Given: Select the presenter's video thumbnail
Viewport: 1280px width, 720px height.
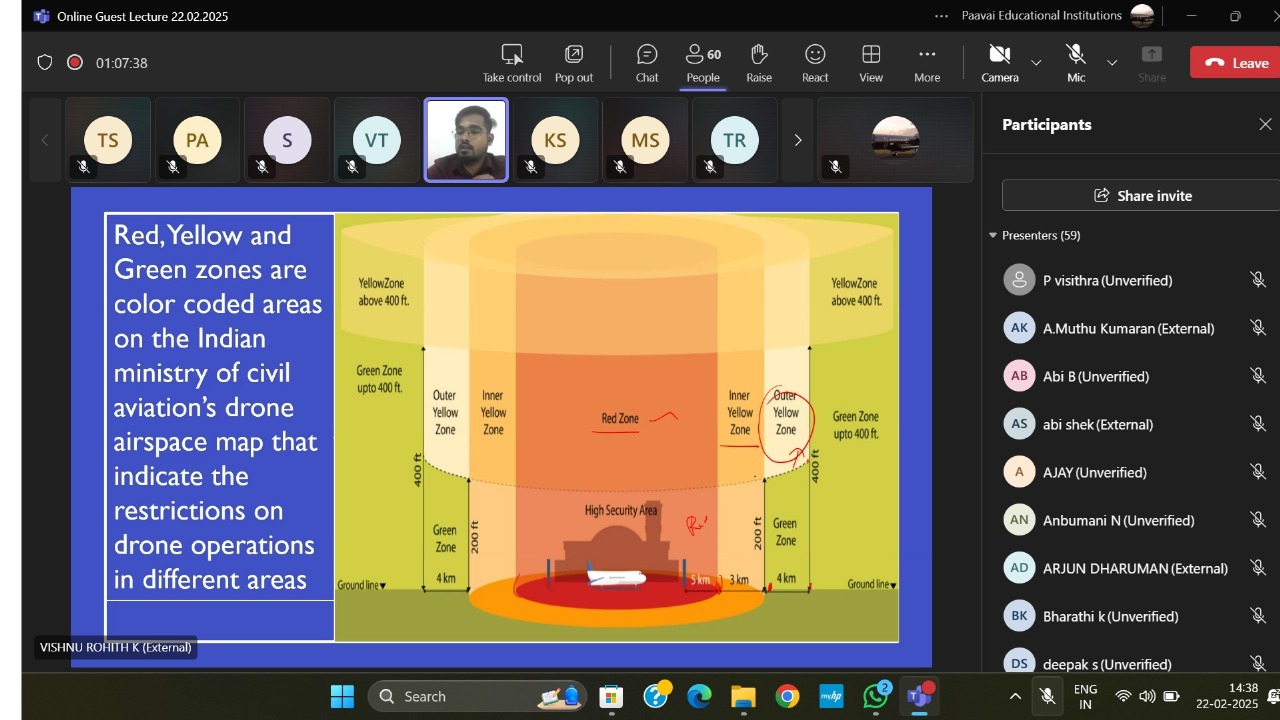Looking at the screenshot, I should pyautogui.click(x=466, y=140).
